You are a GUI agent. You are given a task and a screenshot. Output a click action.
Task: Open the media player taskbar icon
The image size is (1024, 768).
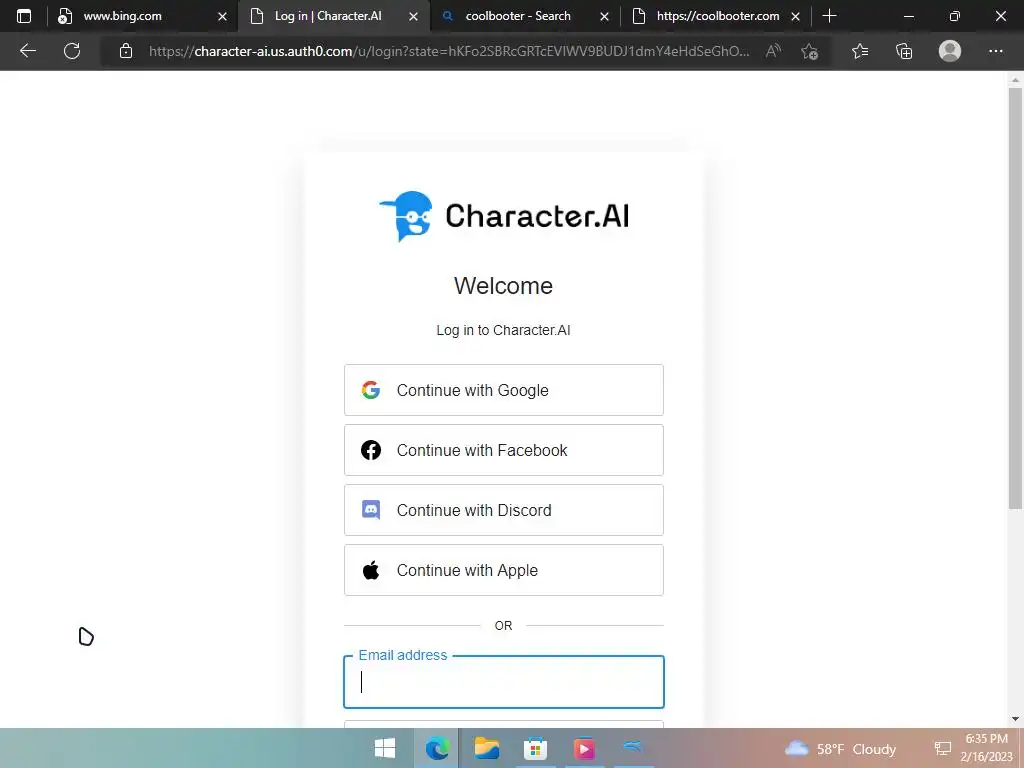[x=584, y=748]
